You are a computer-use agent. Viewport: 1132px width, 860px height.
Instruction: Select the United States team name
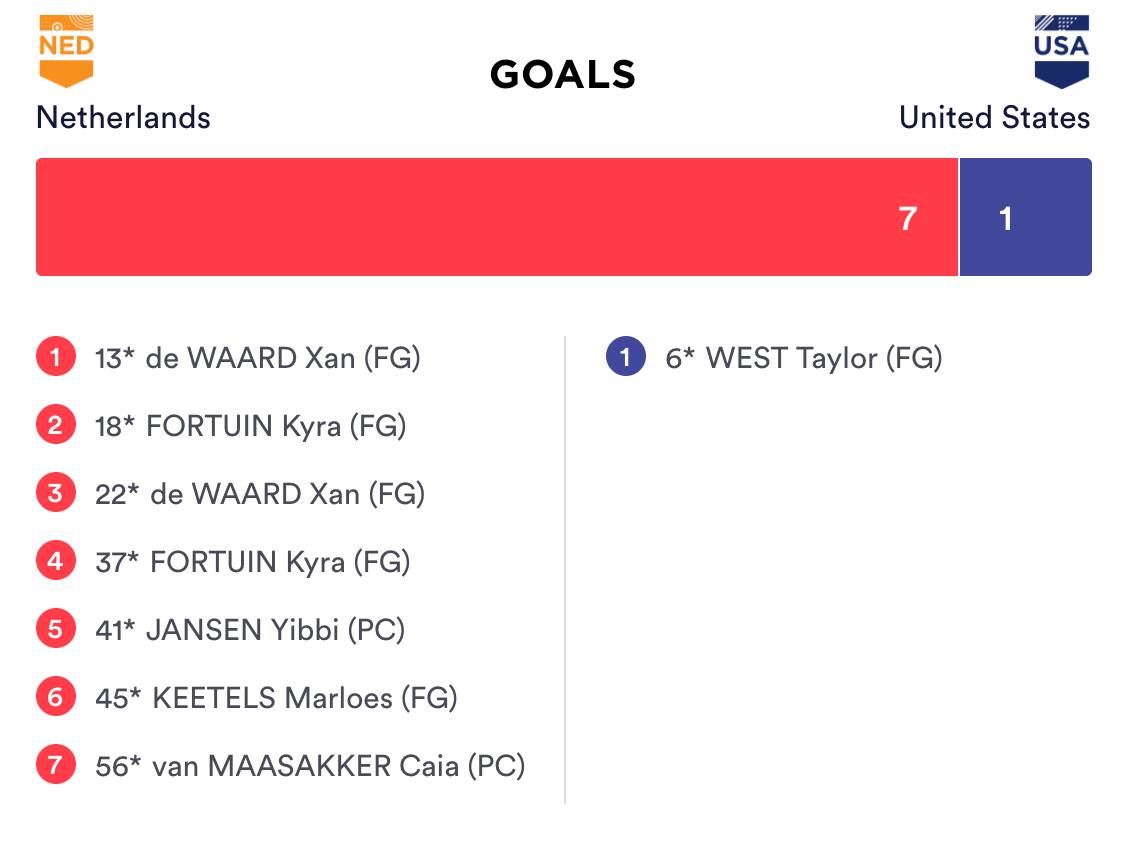994,118
